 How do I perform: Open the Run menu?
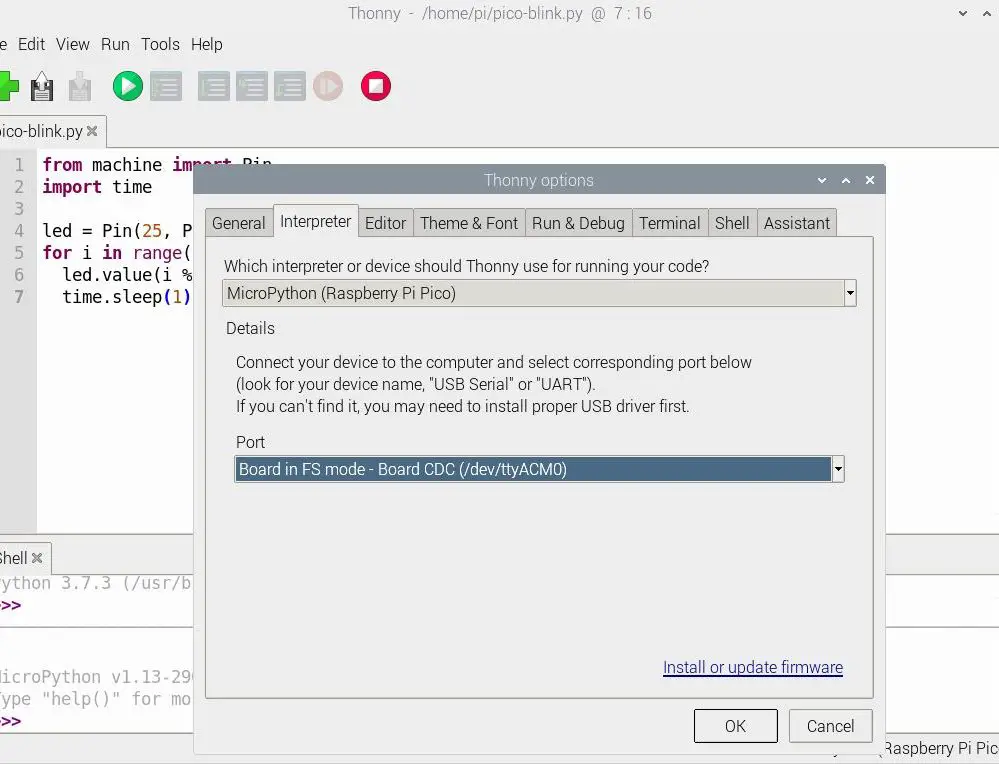click(x=115, y=44)
